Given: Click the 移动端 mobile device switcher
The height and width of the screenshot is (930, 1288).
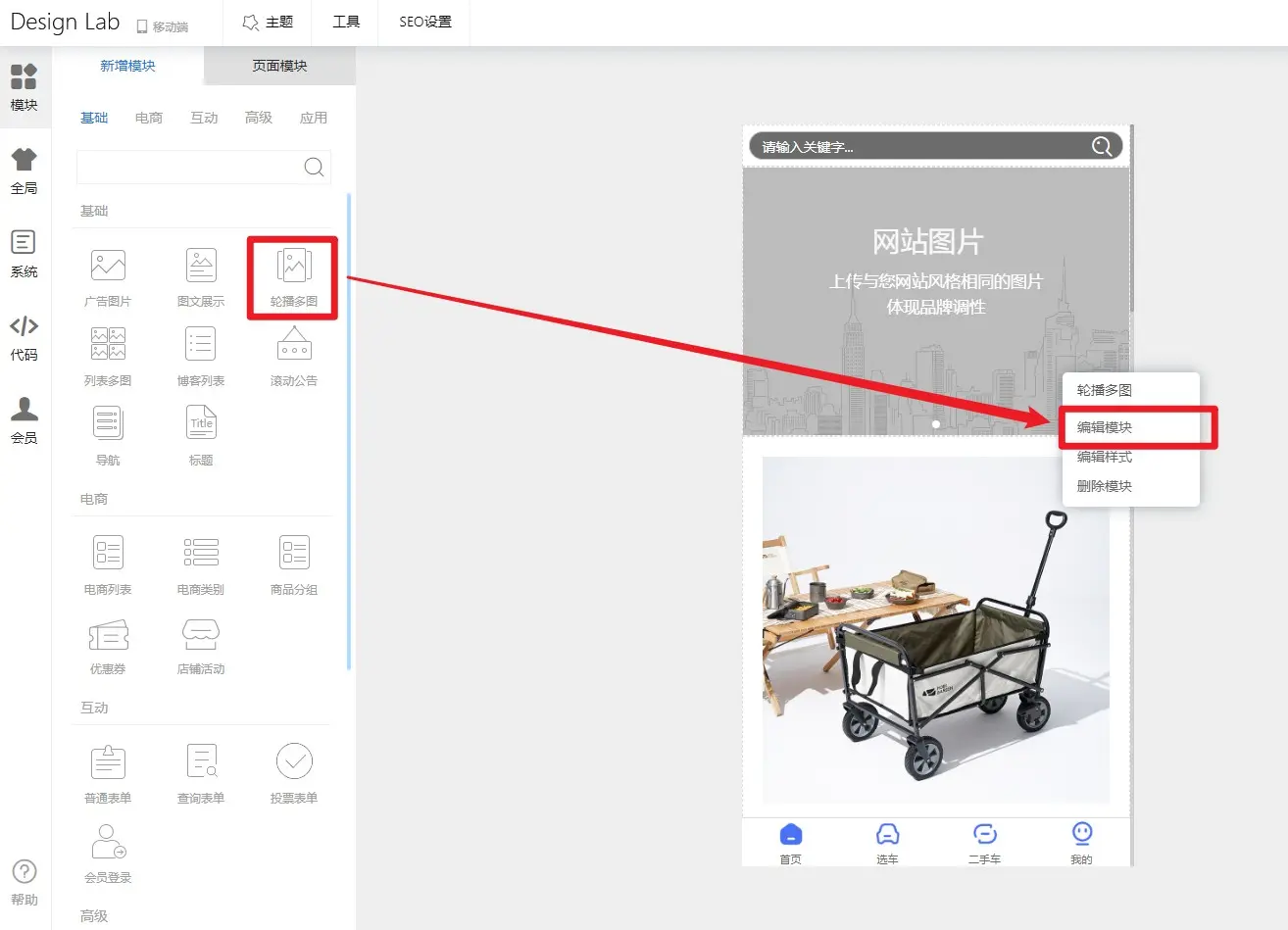Looking at the screenshot, I should (x=163, y=26).
